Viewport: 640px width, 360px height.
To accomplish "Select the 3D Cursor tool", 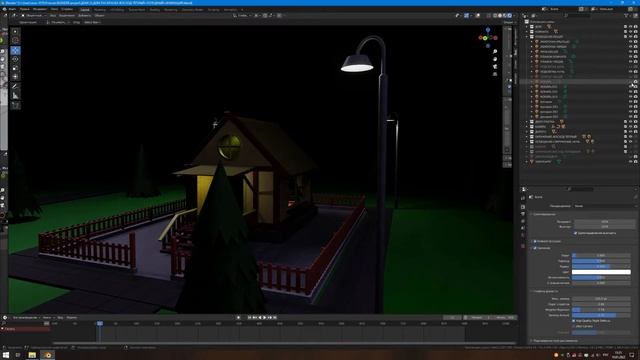I will coord(15,40).
